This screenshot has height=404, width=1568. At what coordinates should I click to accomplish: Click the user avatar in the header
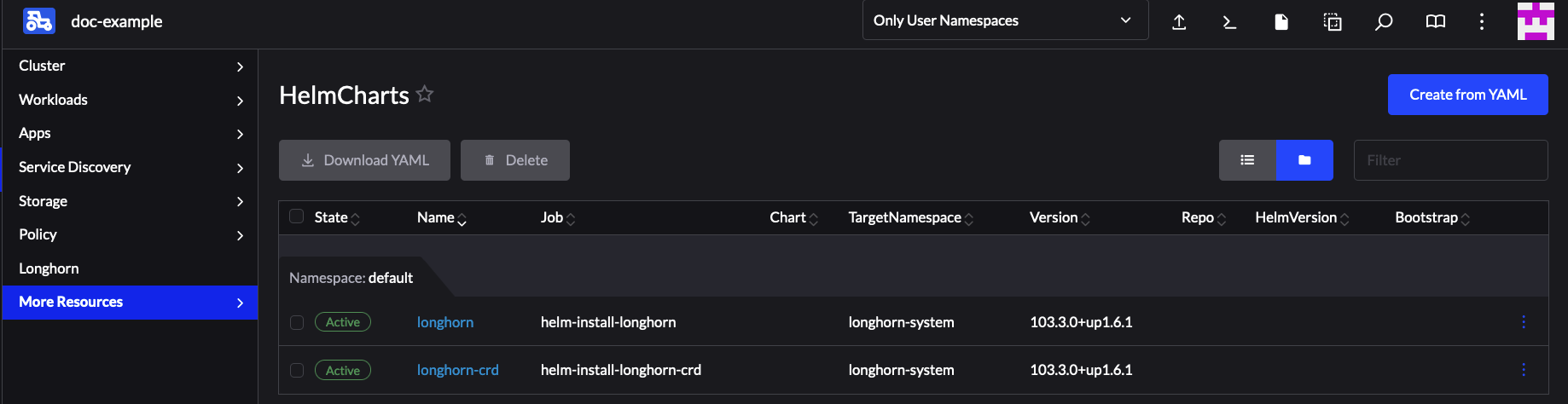1535,21
